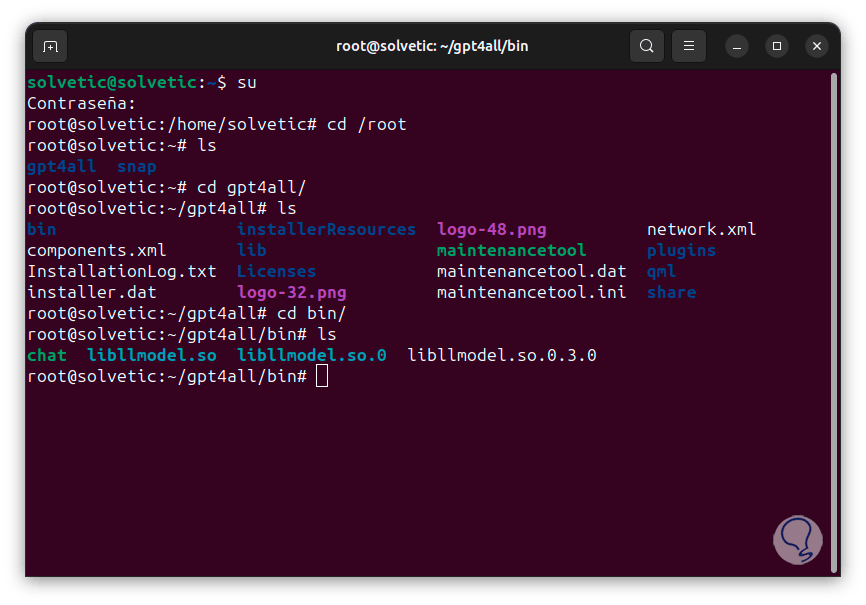The height and width of the screenshot is (605, 866).
Task: Click the green chat executable
Action: click(47, 355)
